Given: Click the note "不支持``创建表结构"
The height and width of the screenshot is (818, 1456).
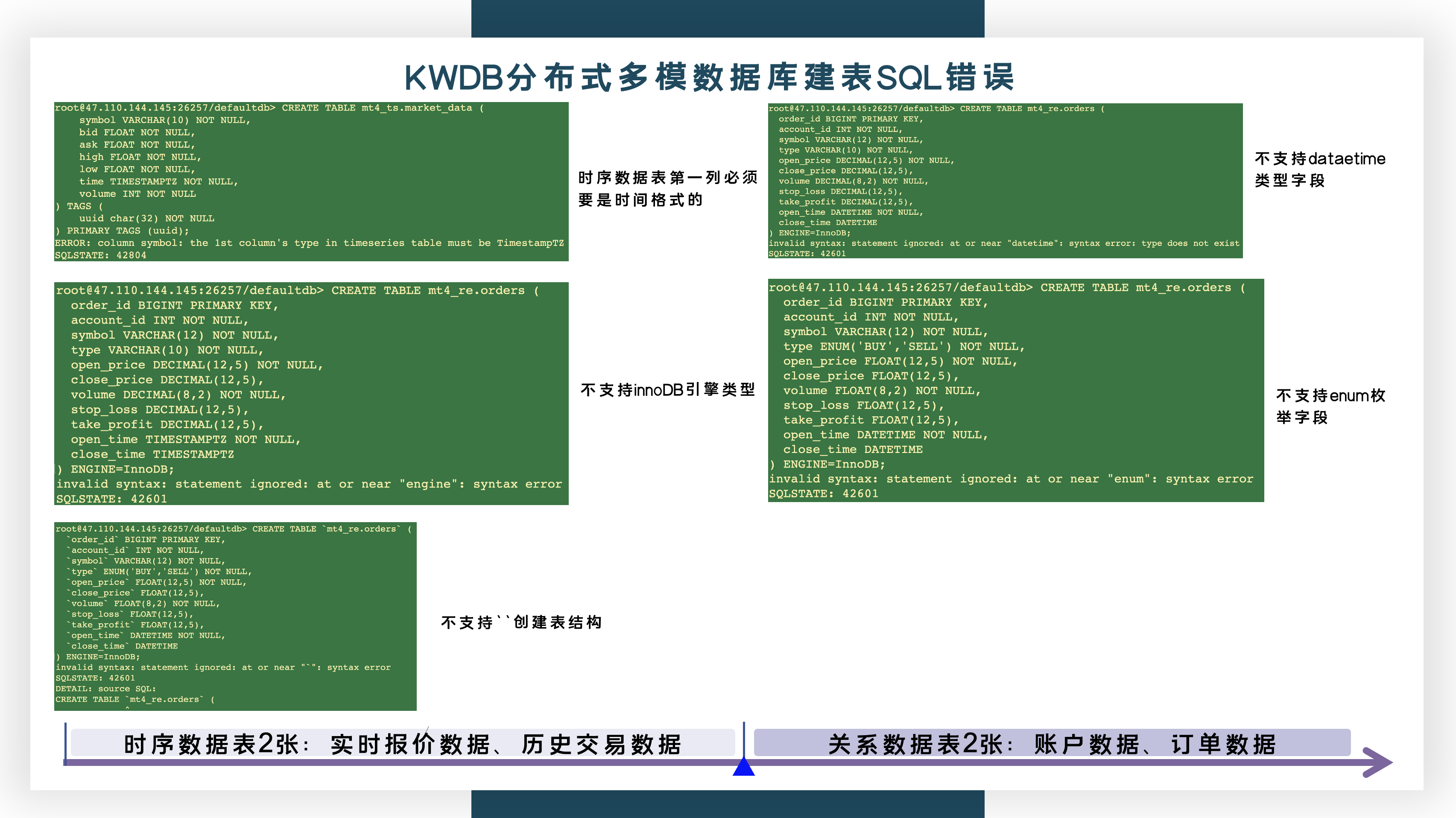Looking at the screenshot, I should pos(521,622).
